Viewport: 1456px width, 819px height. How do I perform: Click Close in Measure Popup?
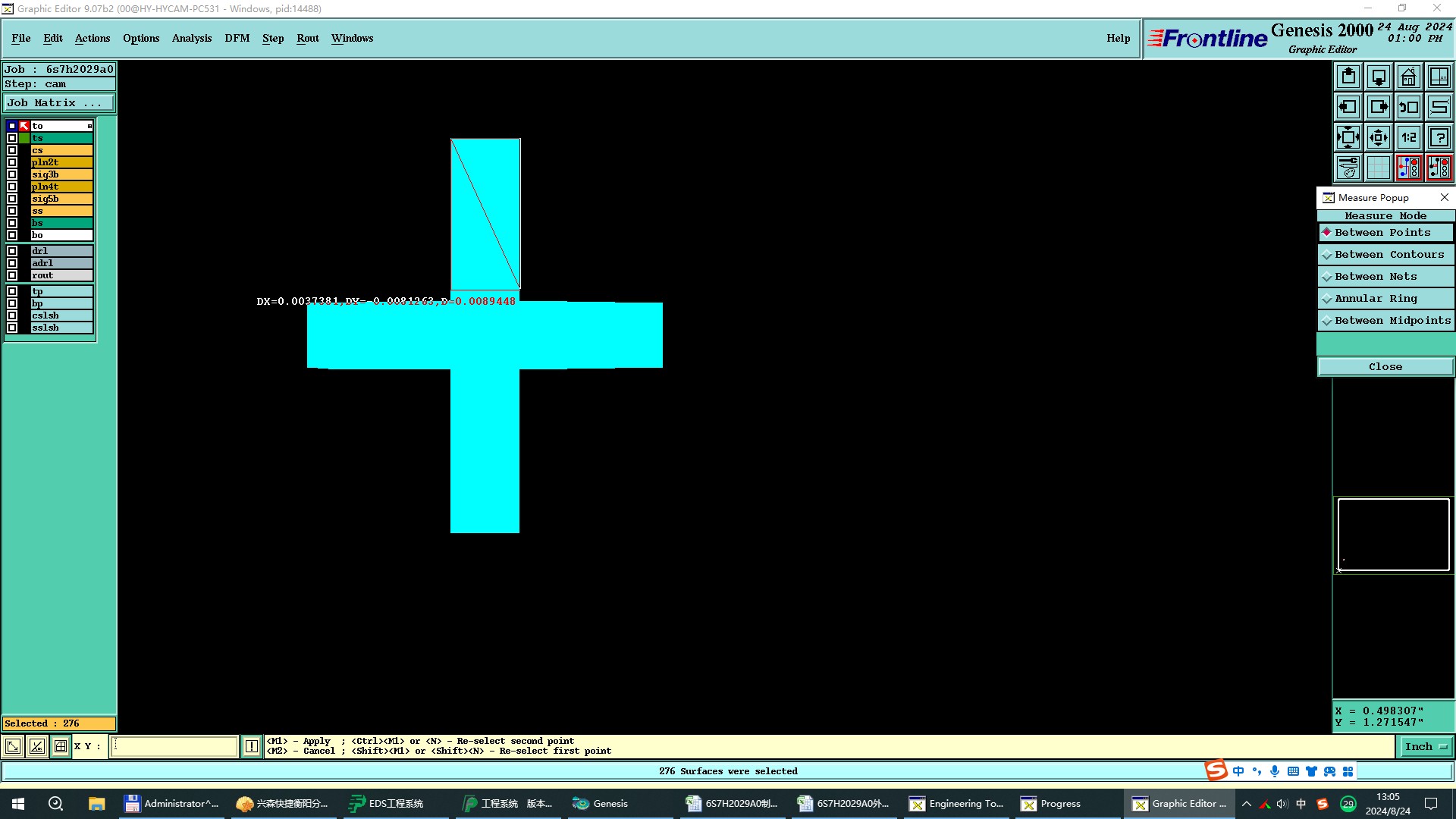(1385, 367)
